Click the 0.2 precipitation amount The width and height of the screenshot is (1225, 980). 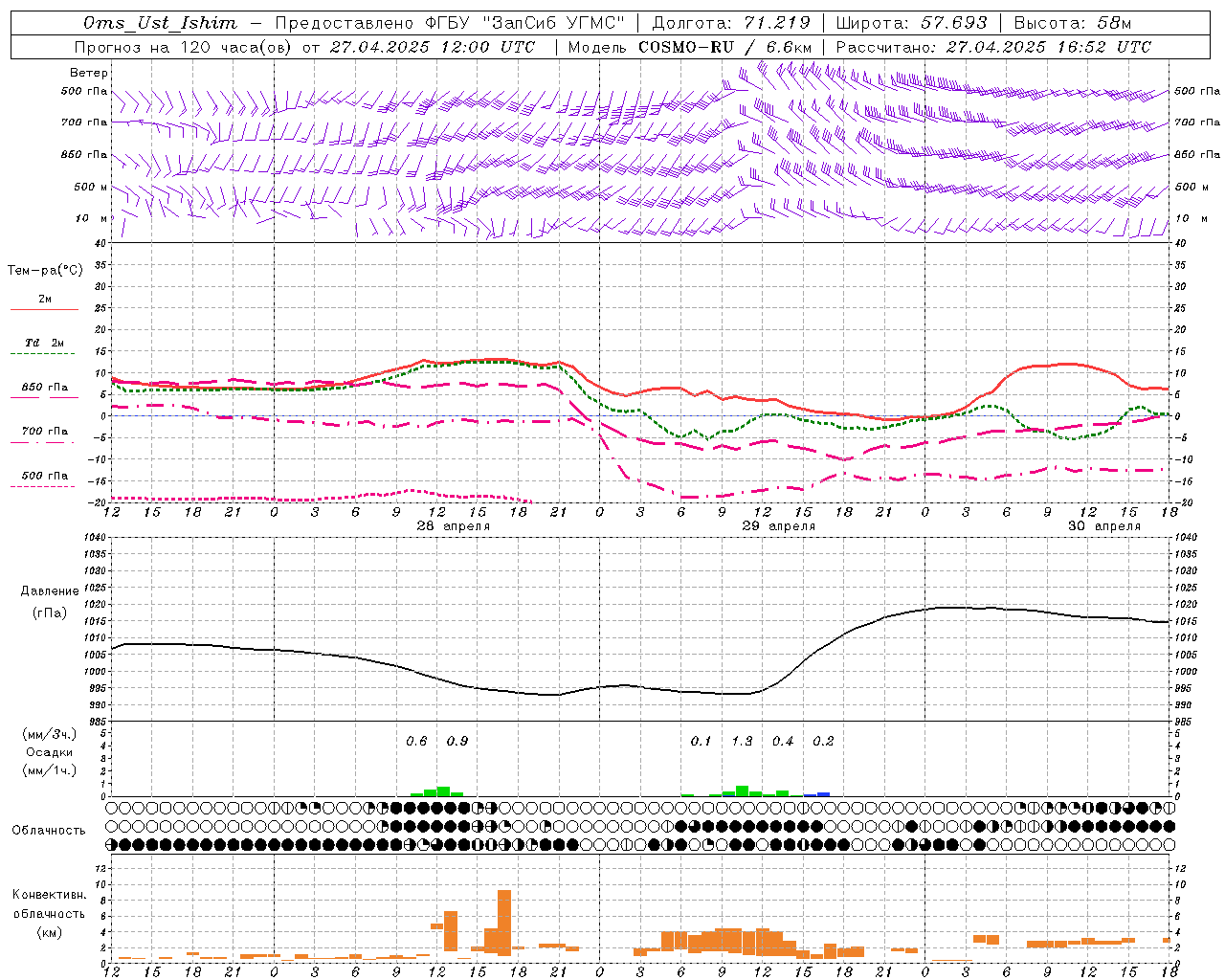tap(823, 741)
